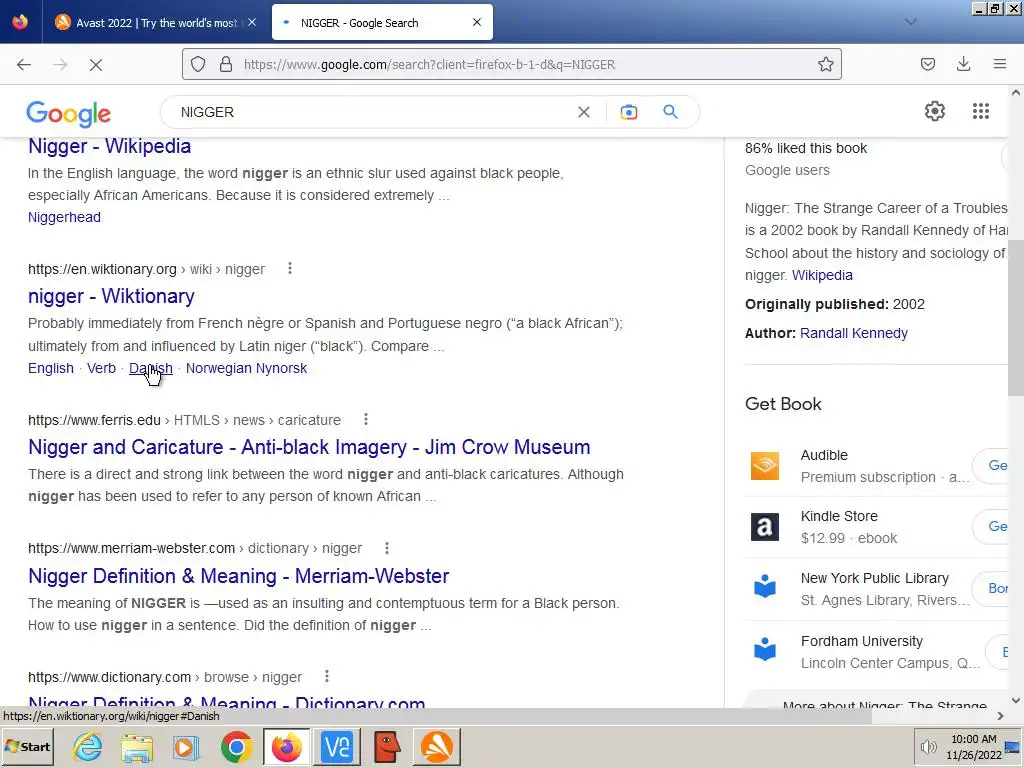The image size is (1024, 768).
Task: Follow the Norwegian Nynorsk sitelink
Action: (246, 368)
